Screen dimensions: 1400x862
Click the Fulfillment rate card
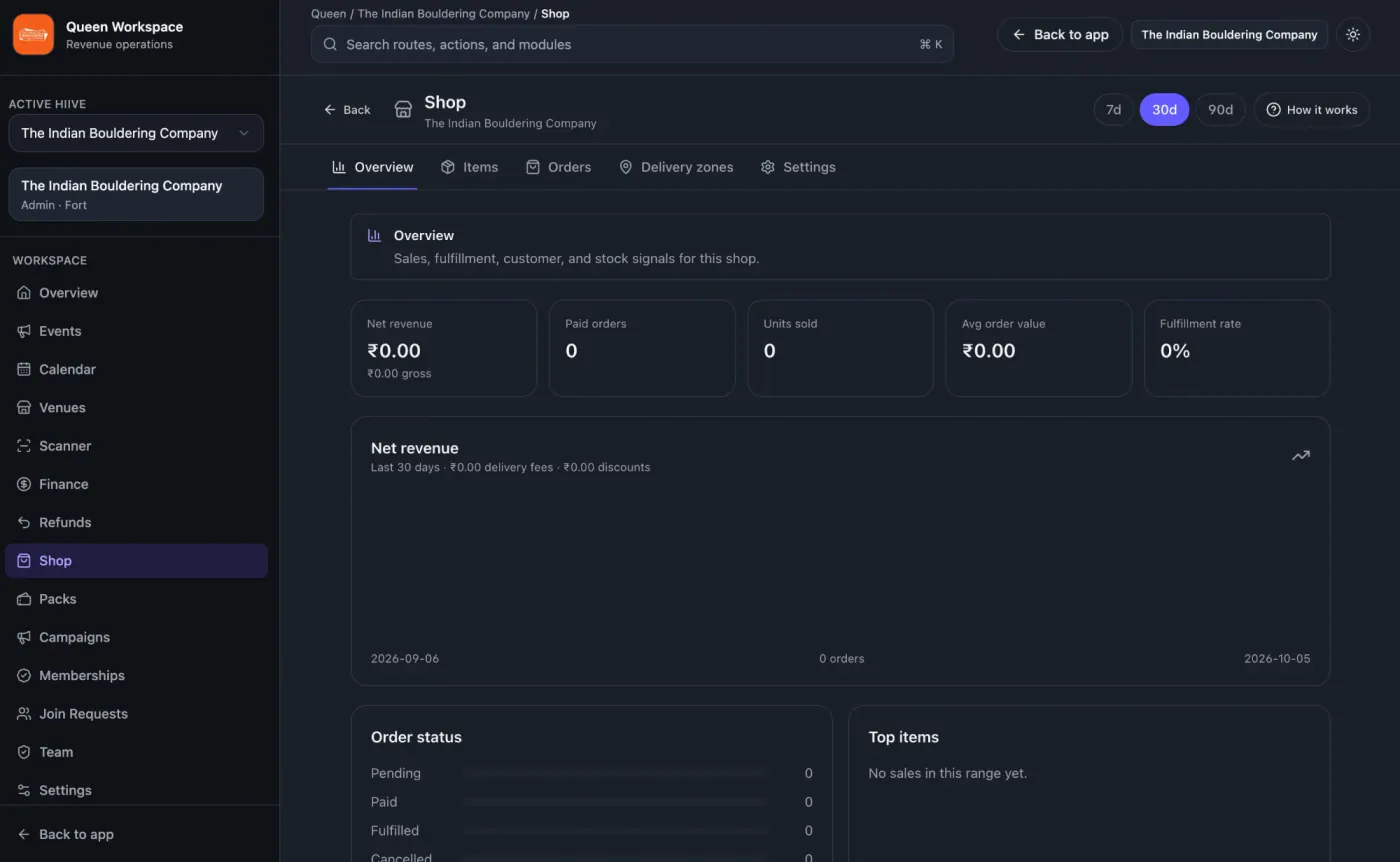(1237, 348)
